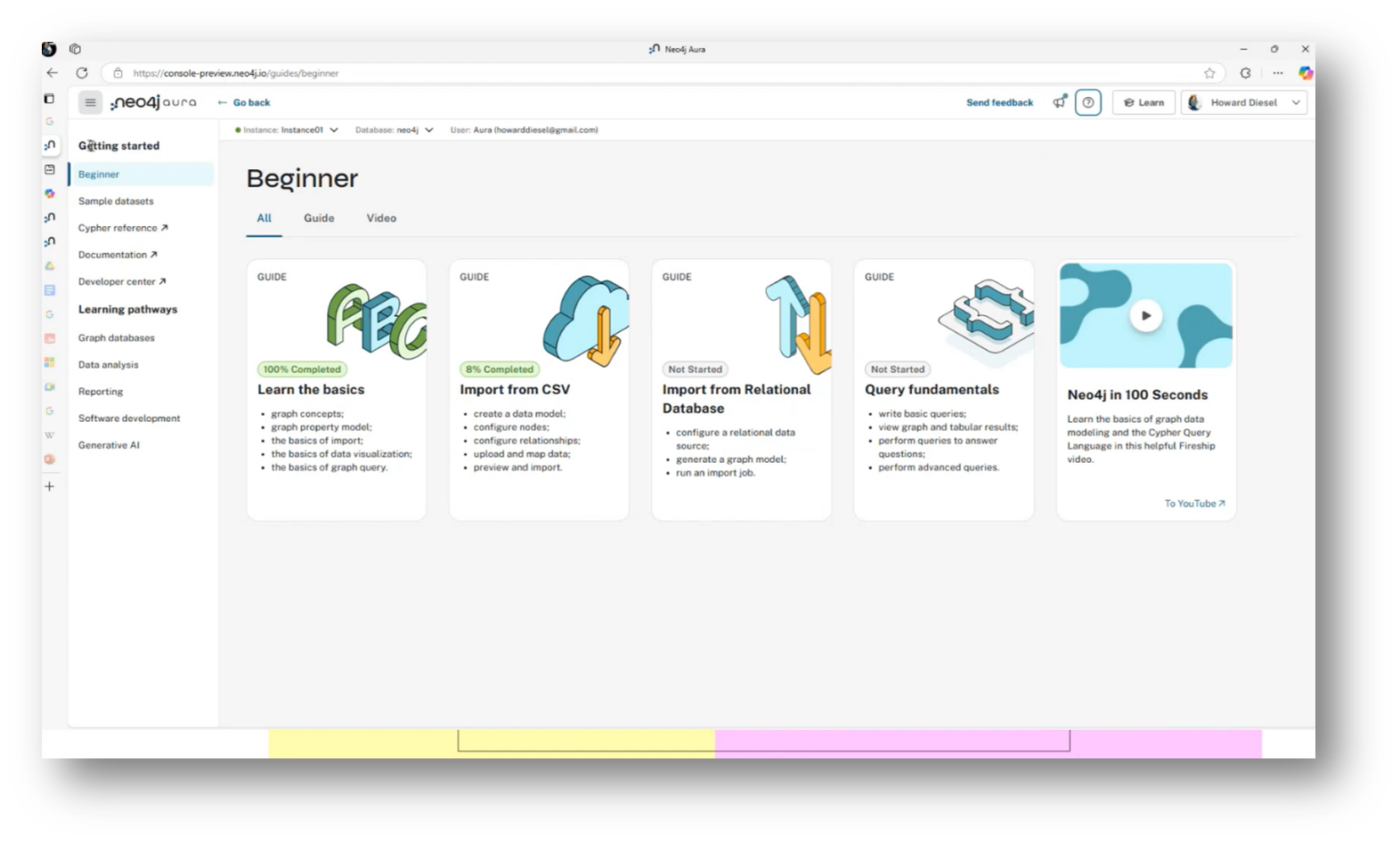
Task: Open the help question mark icon
Action: click(x=1088, y=102)
